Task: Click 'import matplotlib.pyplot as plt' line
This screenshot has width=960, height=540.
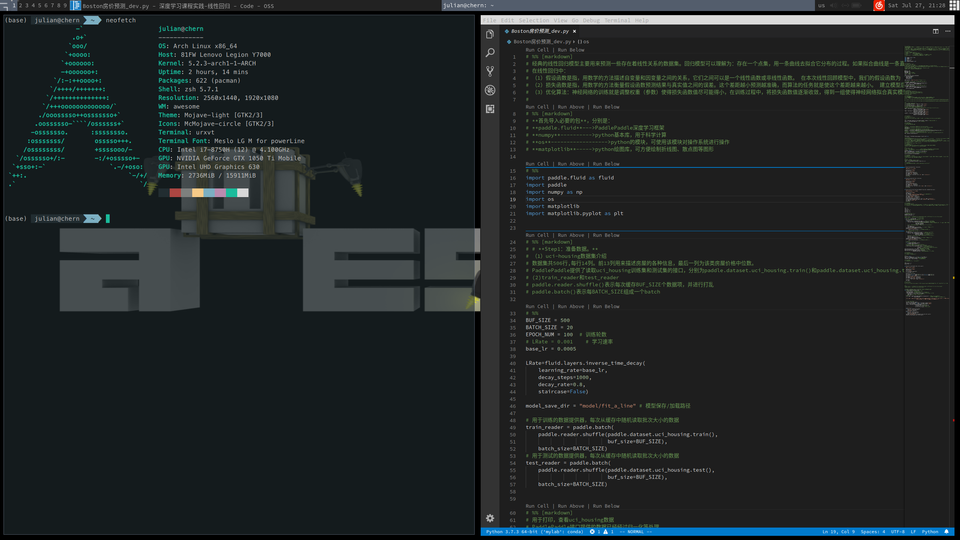Action: click(x=574, y=214)
